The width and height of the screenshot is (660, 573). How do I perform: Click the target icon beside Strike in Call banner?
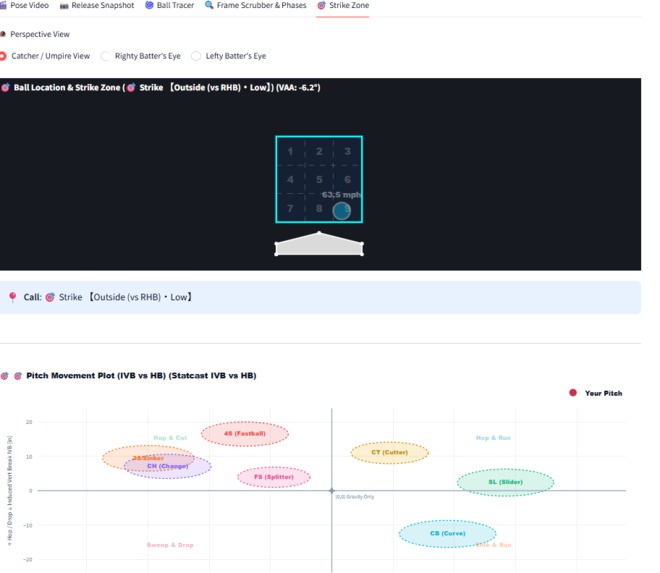point(50,297)
